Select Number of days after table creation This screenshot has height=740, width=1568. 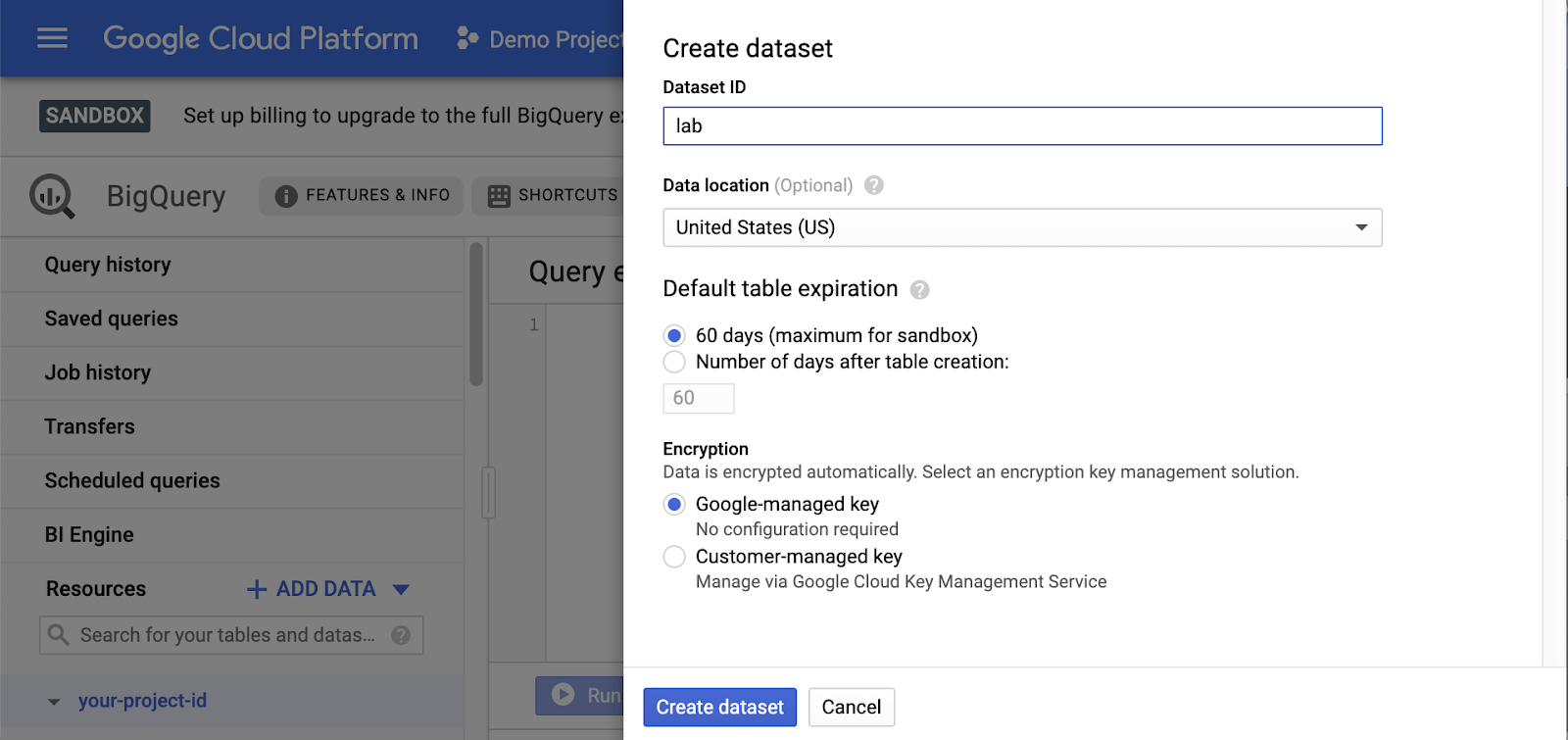tap(674, 362)
